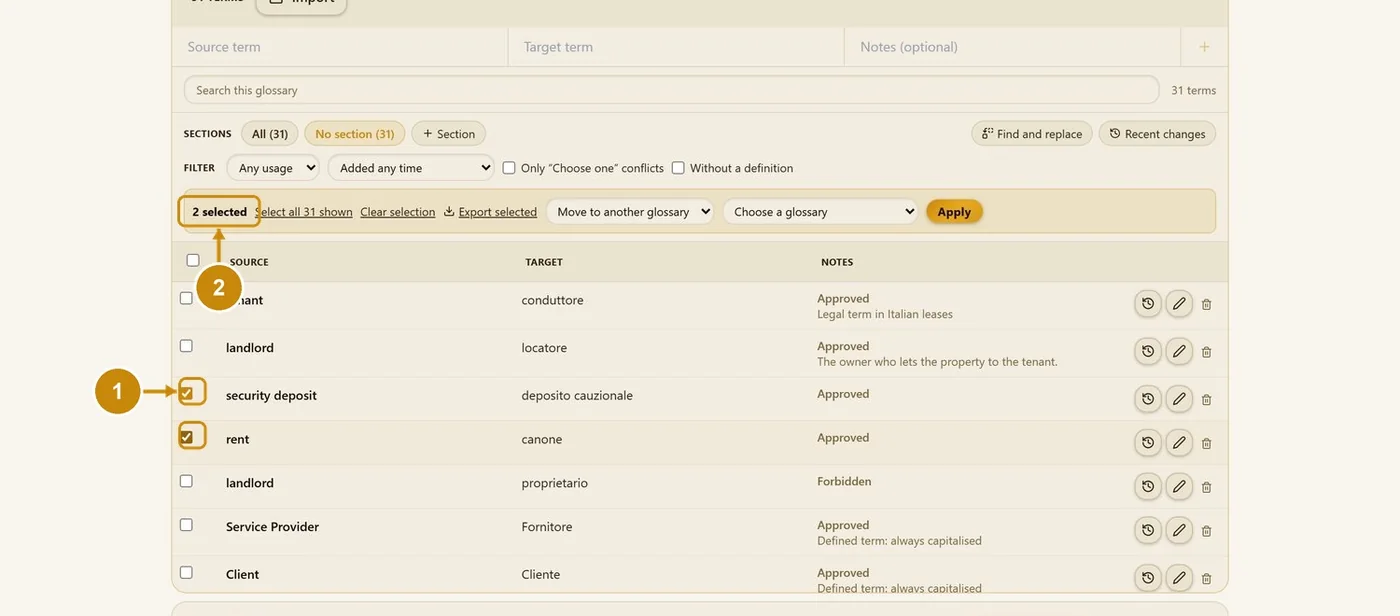This screenshot has height=616, width=1400.
Task: Edit the forbidden proprietario entry
Action: pos(1179,487)
